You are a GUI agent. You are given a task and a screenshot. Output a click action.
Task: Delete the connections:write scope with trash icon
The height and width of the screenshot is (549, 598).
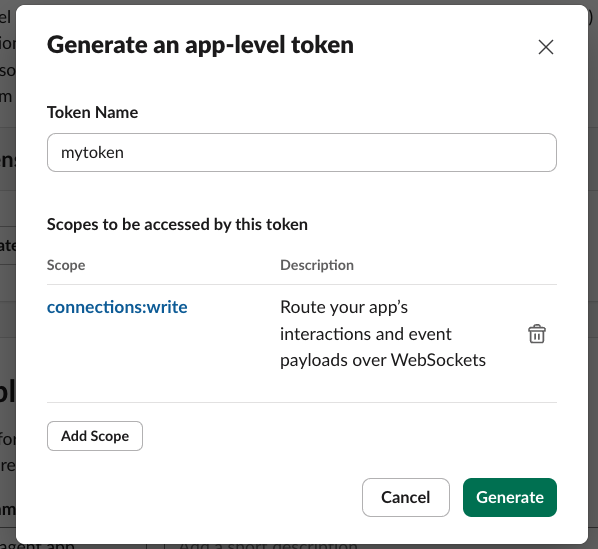[x=537, y=334]
